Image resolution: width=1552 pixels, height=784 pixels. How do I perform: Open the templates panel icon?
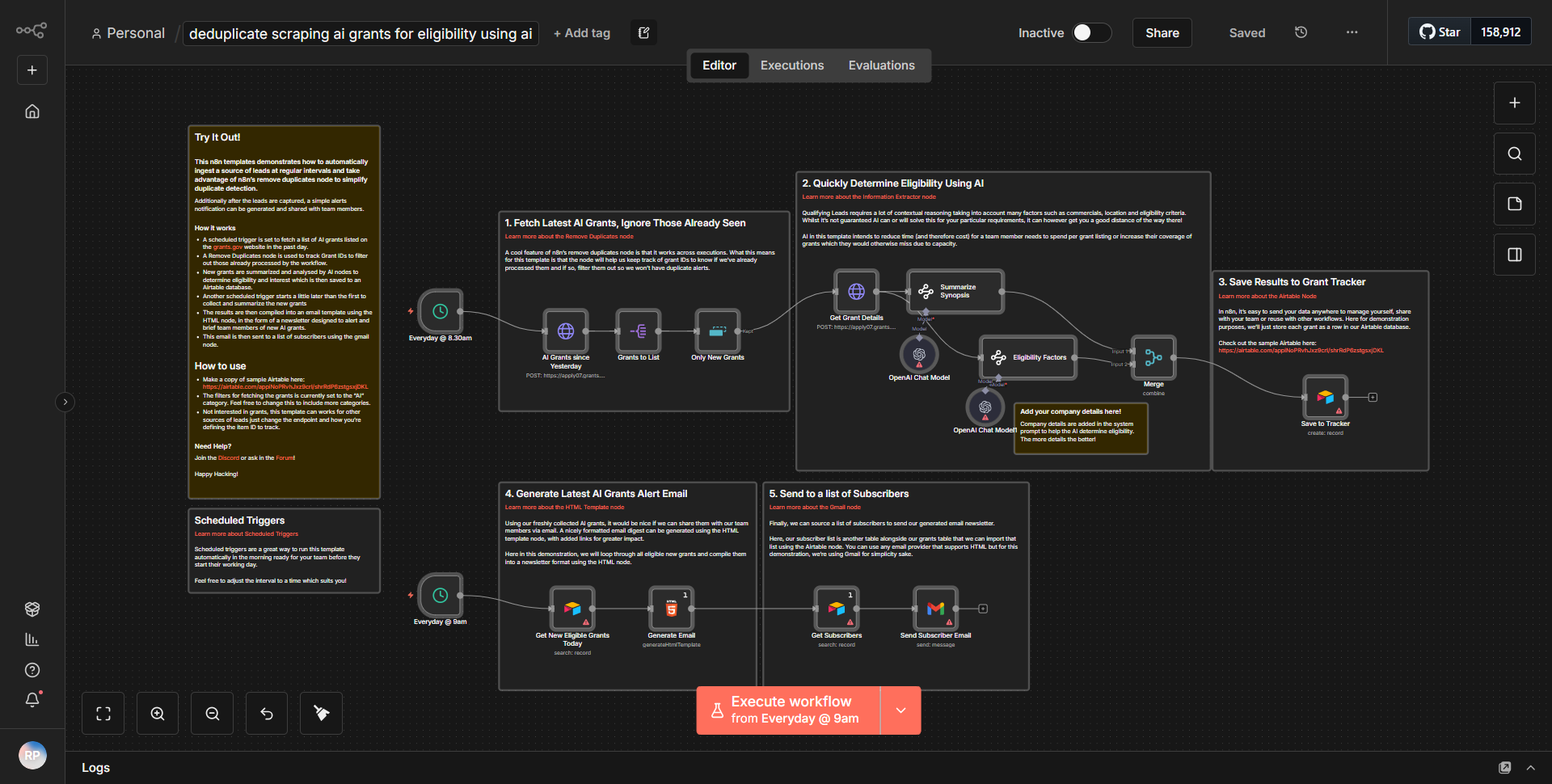pos(1513,204)
